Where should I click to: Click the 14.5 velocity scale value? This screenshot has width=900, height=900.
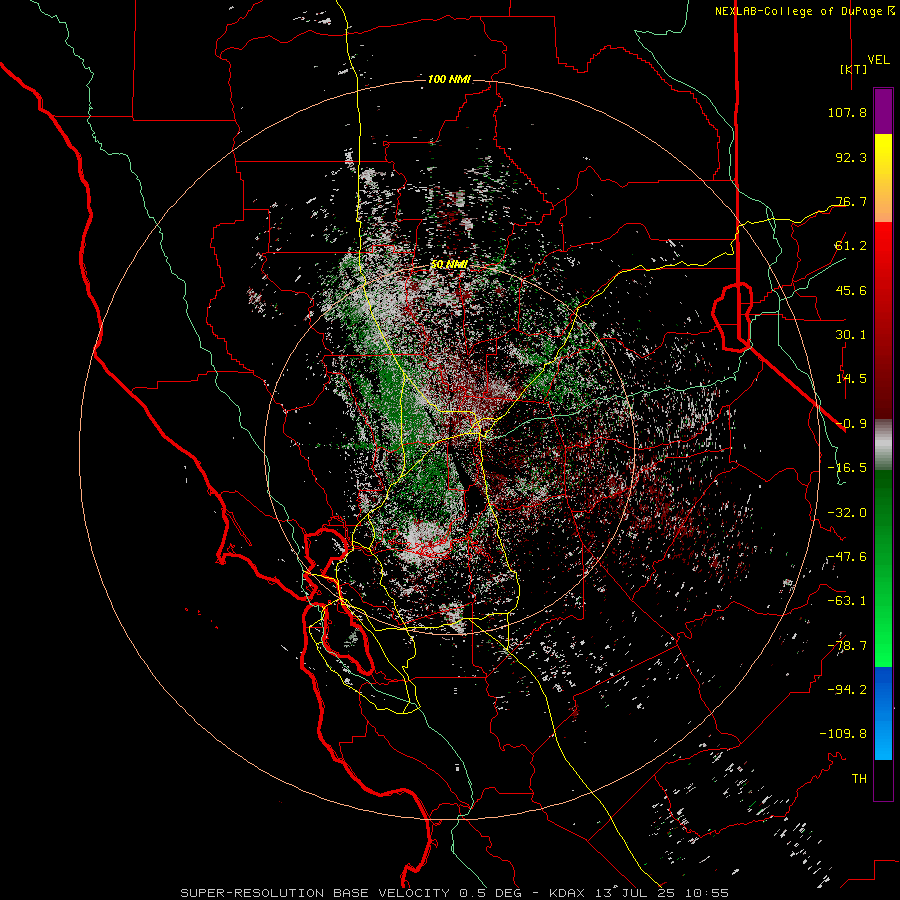pyautogui.click(x=851, y=379)
